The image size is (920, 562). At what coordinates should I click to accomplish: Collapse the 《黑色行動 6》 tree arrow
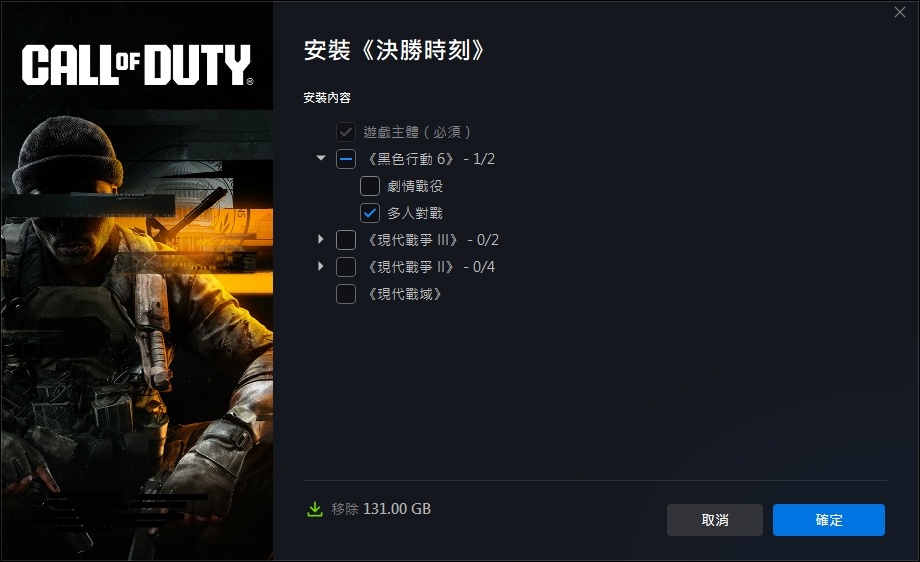(x=320, y=158)
